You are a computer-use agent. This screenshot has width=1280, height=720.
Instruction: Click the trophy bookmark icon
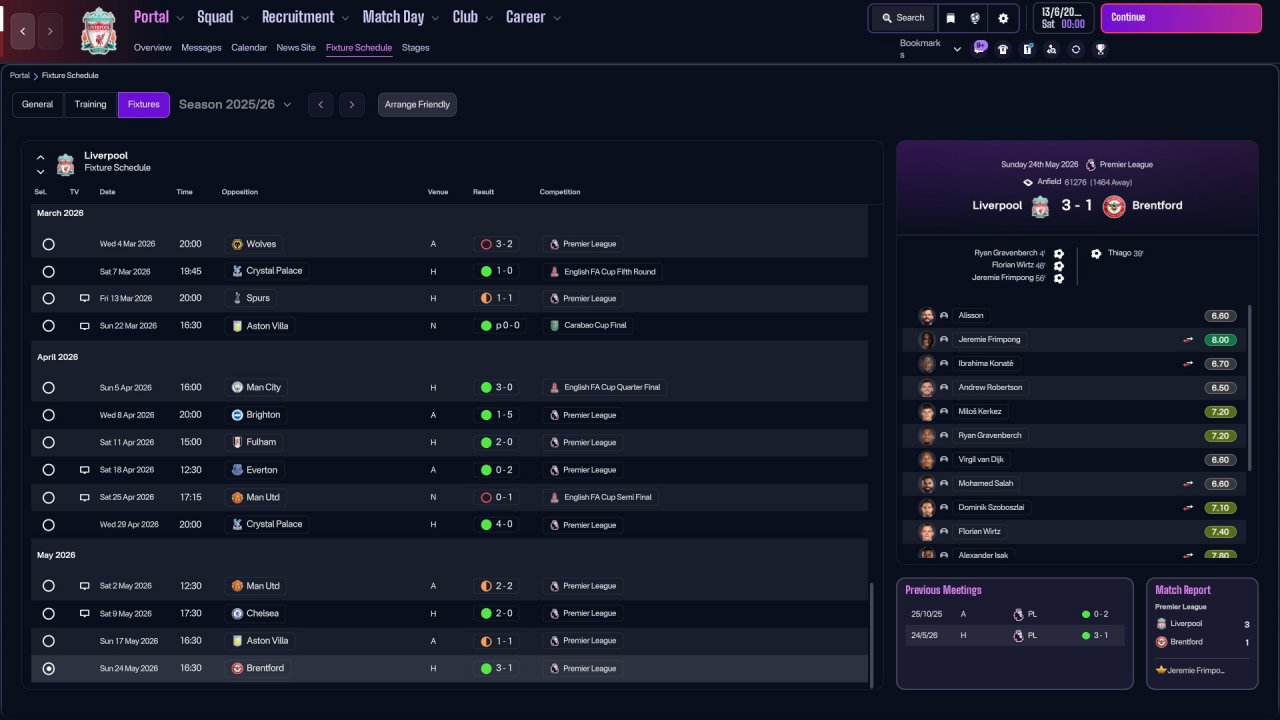pos(1100,49)
